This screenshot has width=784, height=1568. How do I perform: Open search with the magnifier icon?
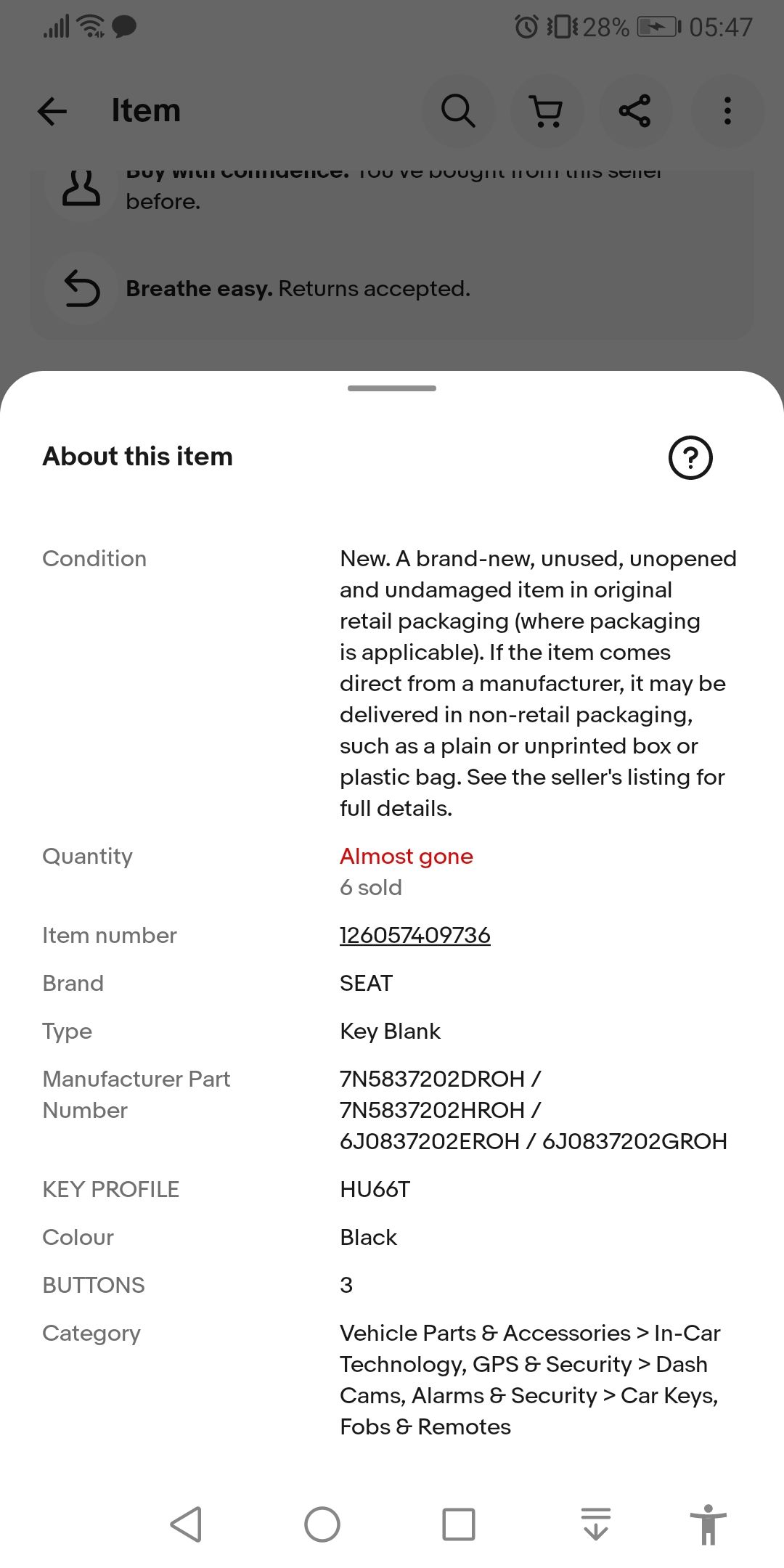(458, 112)
